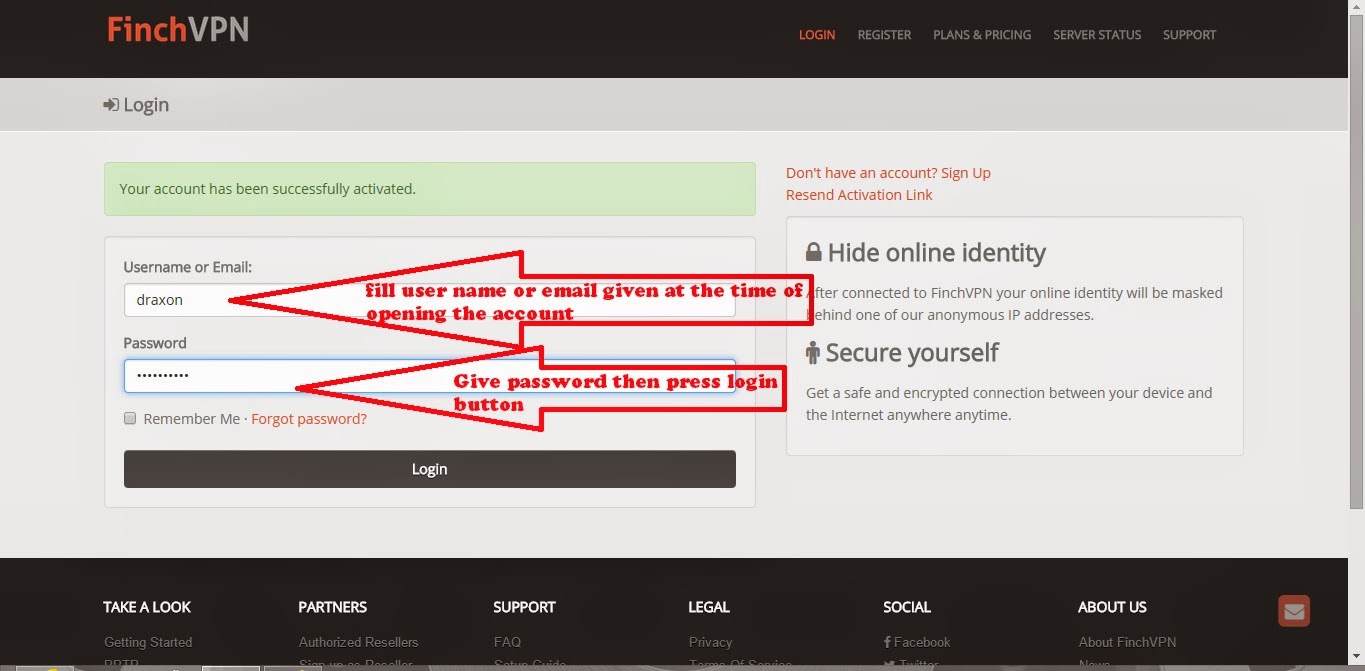The image size is (1365, 671).
Task: Click the 'LEGAL' footer heading
Action: pyautogui.click(x=709, y=607)
